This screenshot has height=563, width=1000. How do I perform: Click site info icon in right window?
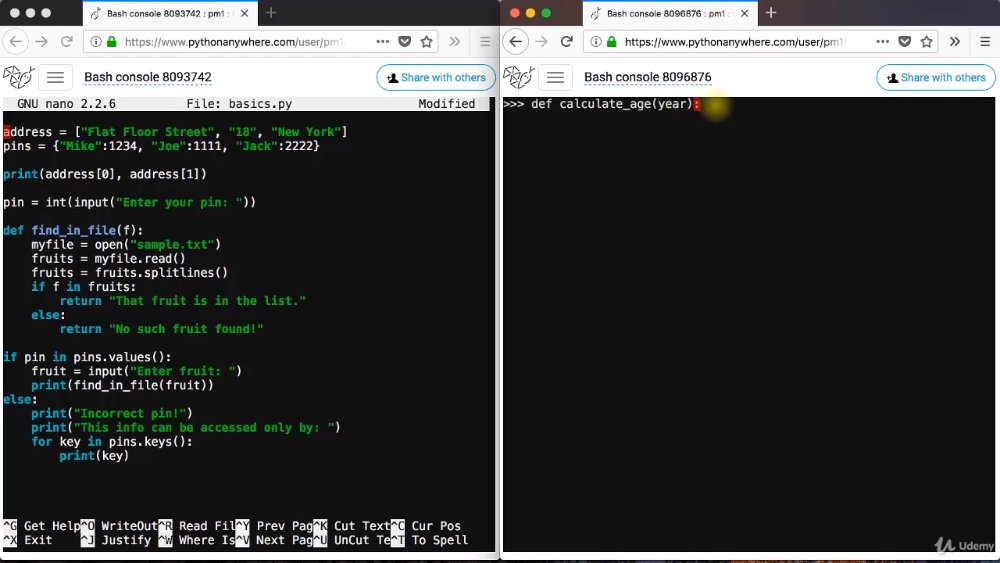coord(596,41)
